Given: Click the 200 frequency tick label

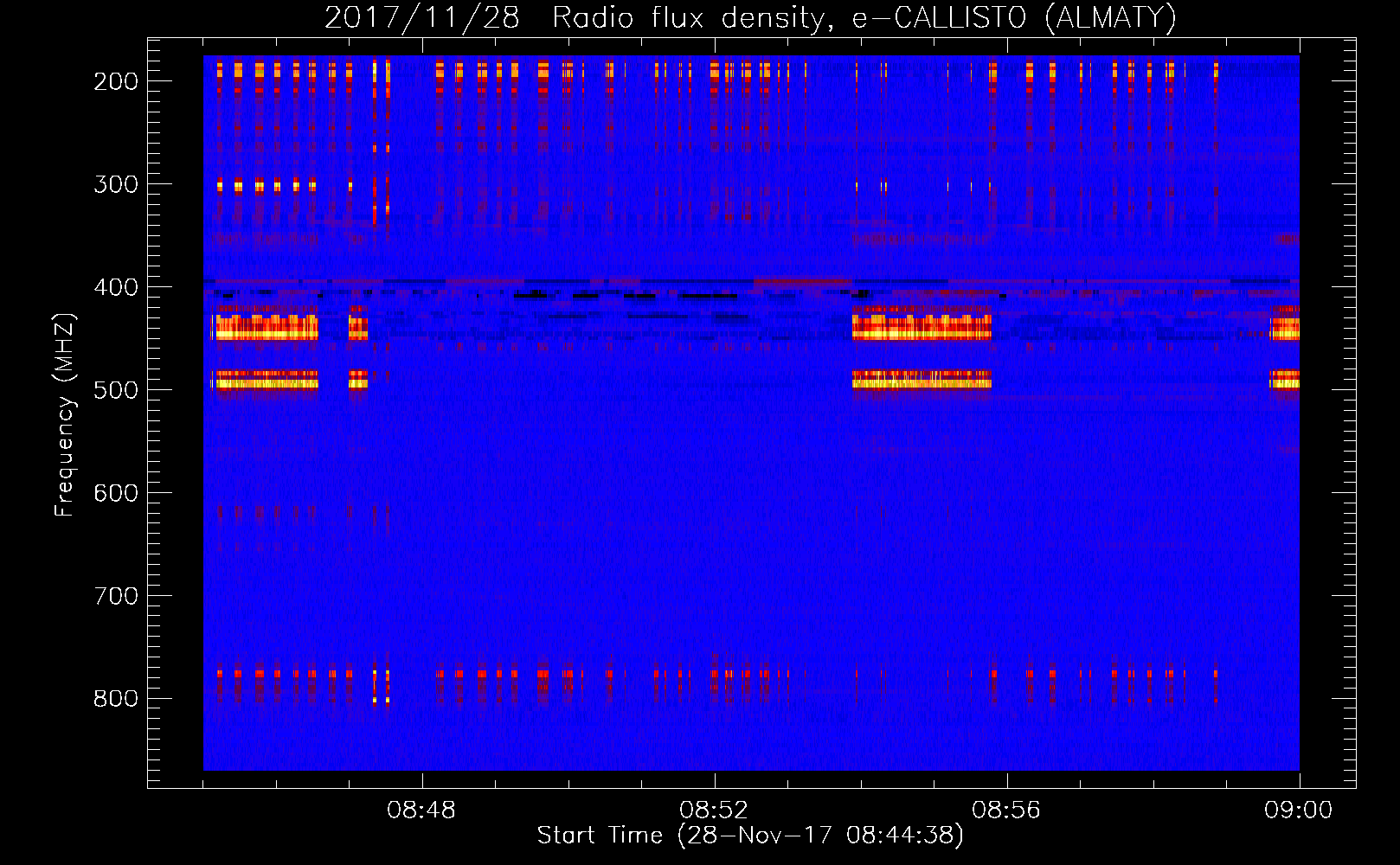Looking at the screenshot, I should [x=116, y=81].
